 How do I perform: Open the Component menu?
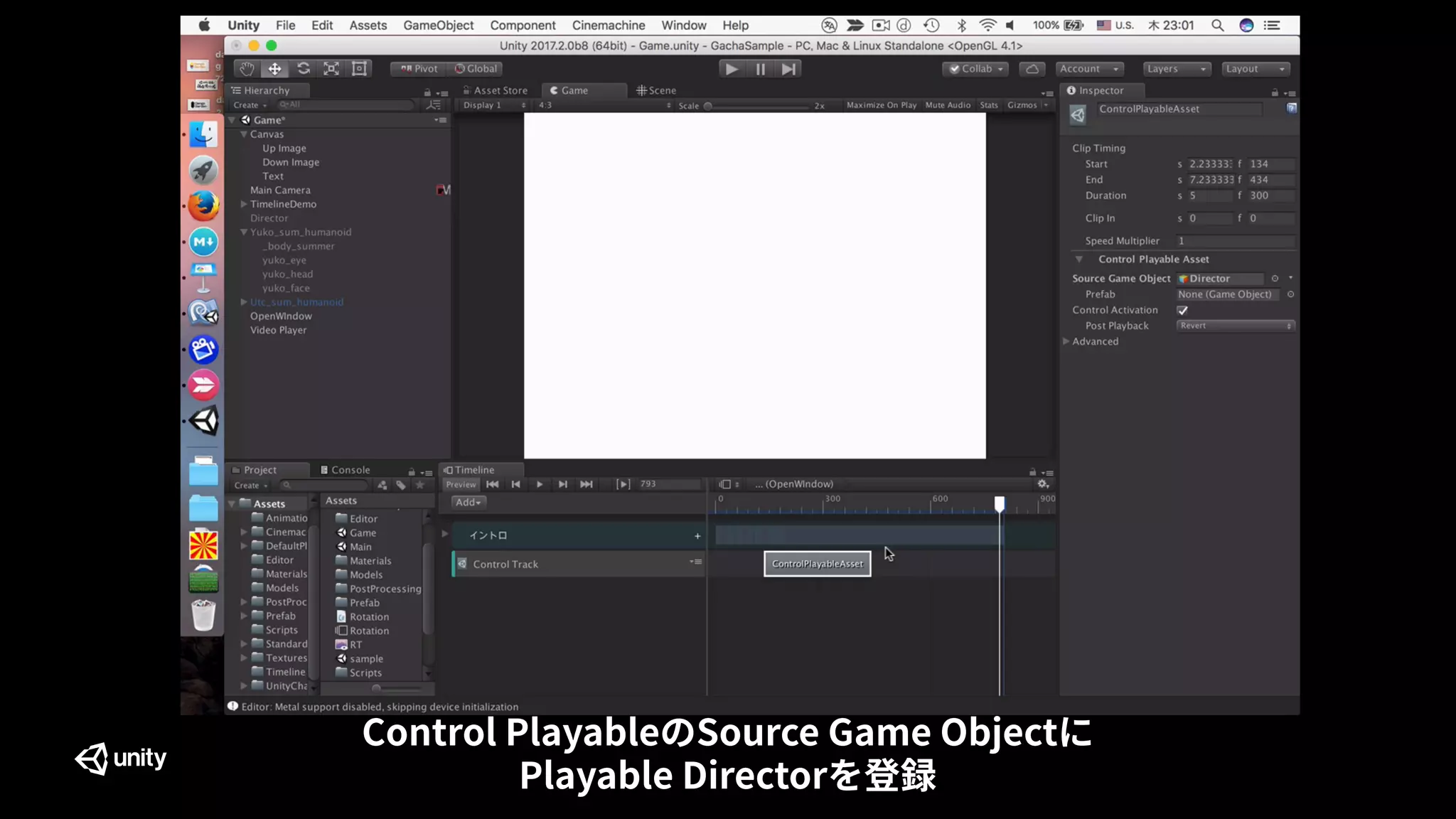(523, 25)
